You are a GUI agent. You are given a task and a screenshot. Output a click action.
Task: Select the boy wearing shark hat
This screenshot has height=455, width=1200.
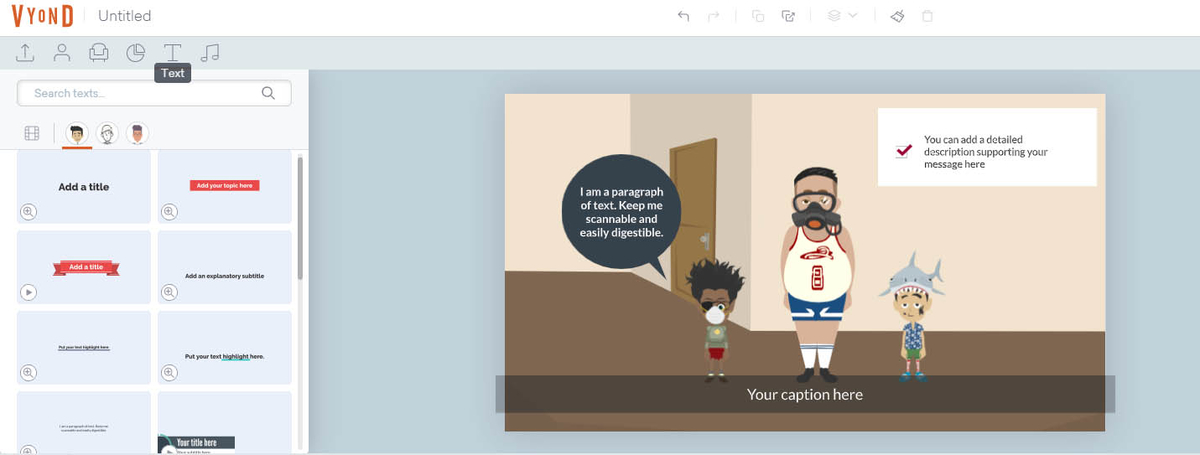(x=911, y=316)
